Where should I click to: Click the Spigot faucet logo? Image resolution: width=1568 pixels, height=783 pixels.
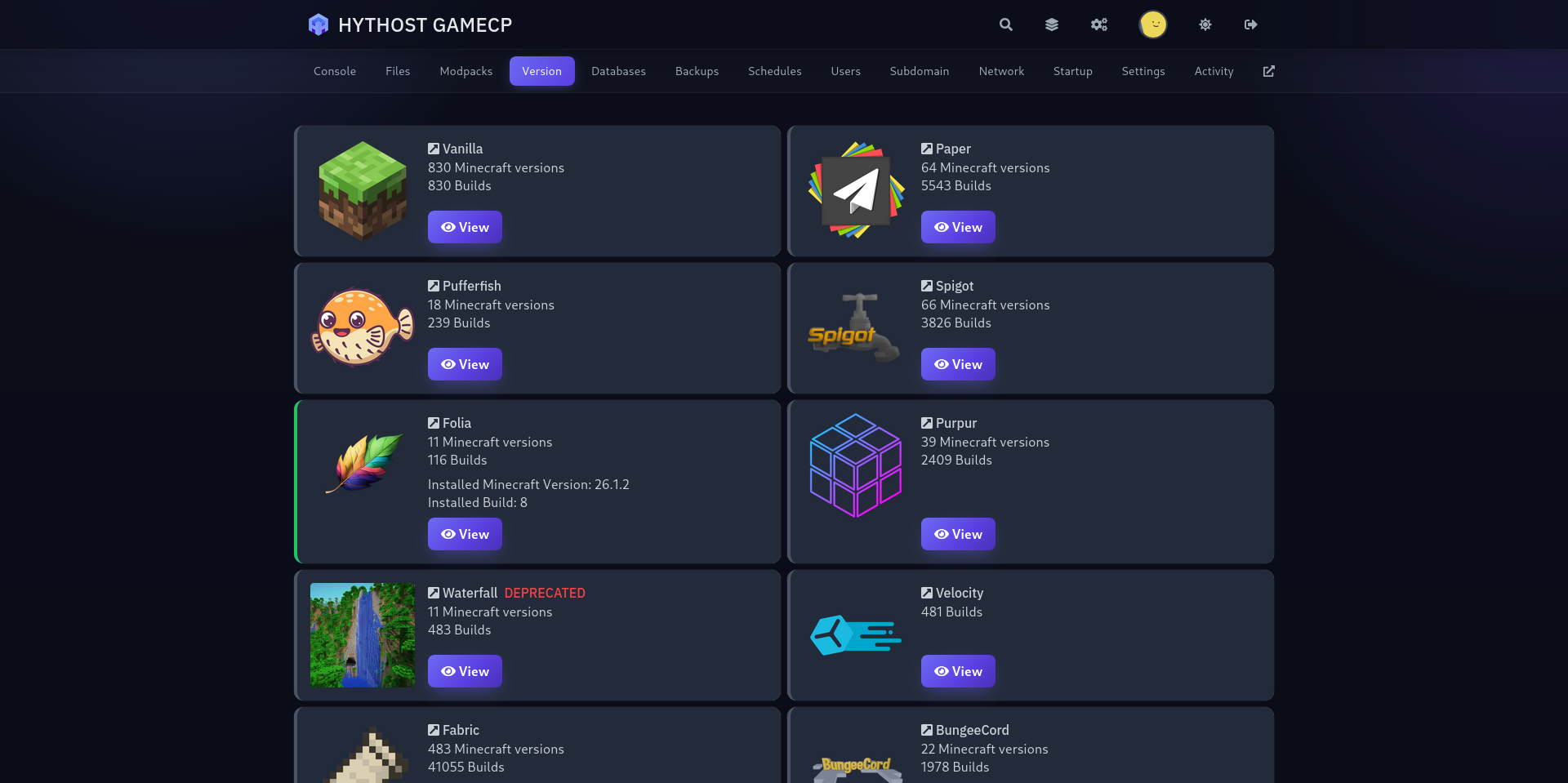(854, 328)
